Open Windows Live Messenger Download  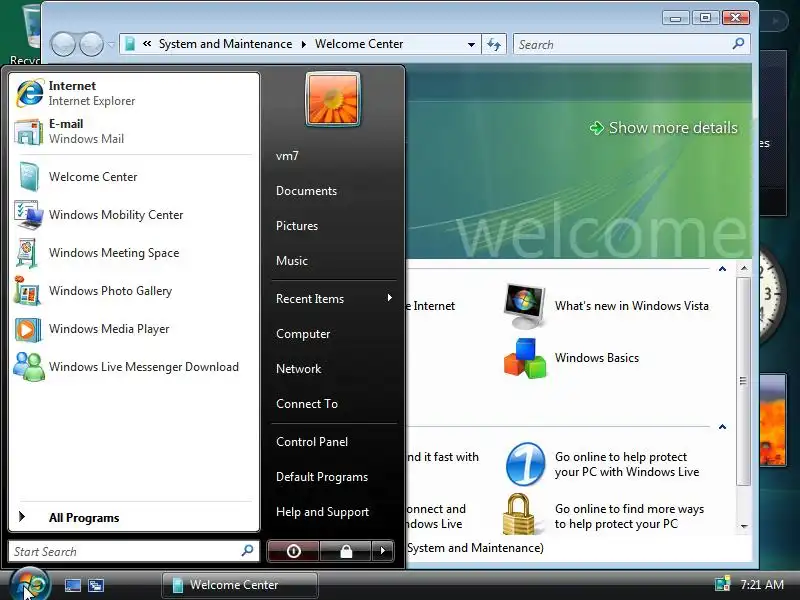pos(134,367)
